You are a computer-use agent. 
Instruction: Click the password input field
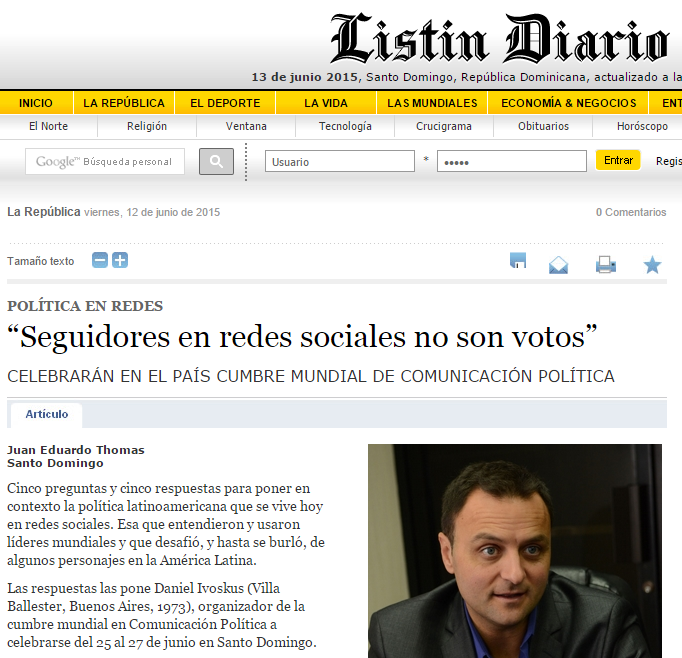click(x=512, y=161)
